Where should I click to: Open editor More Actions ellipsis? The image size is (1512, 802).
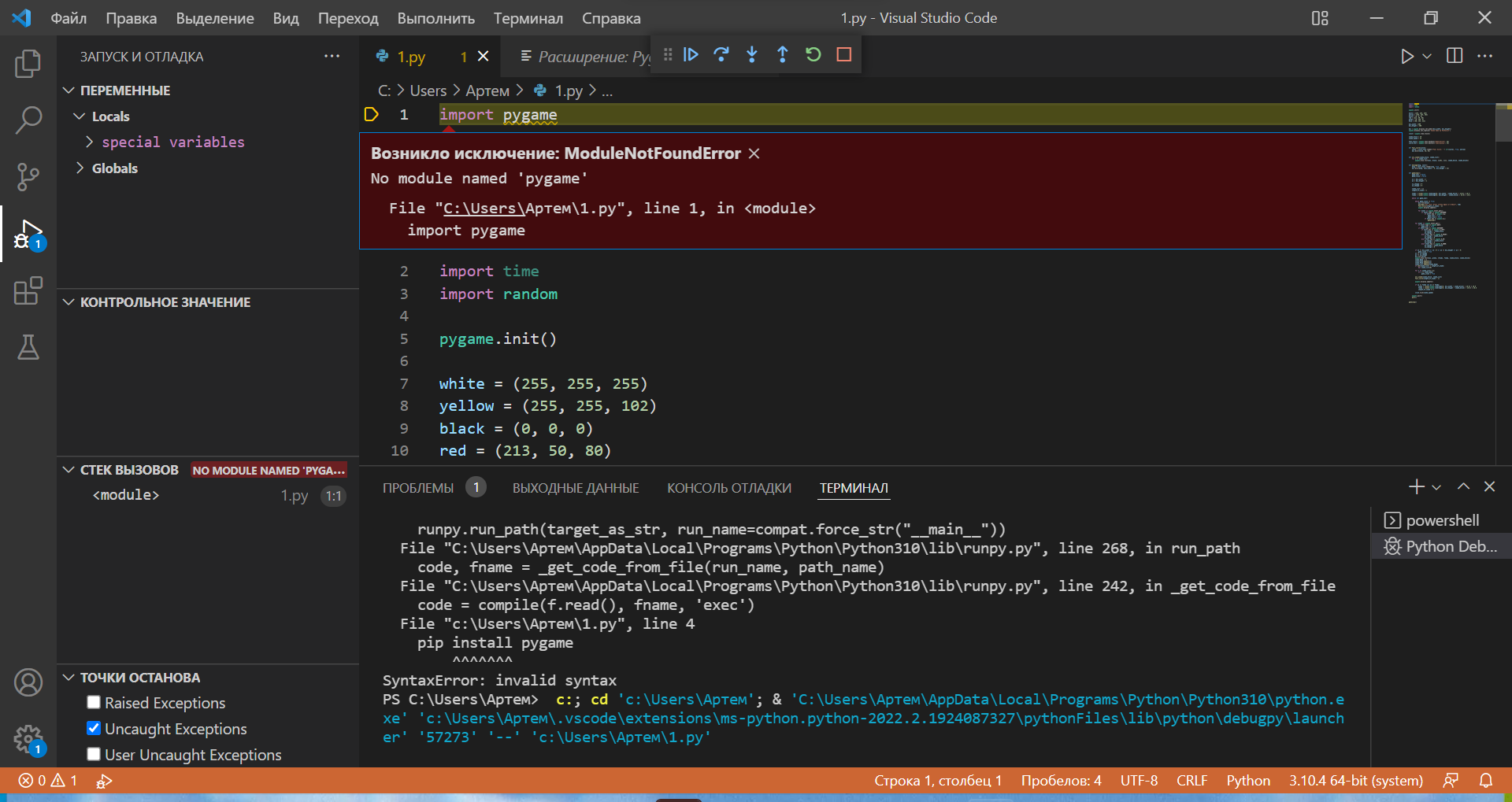click(x=1485, y=56)
